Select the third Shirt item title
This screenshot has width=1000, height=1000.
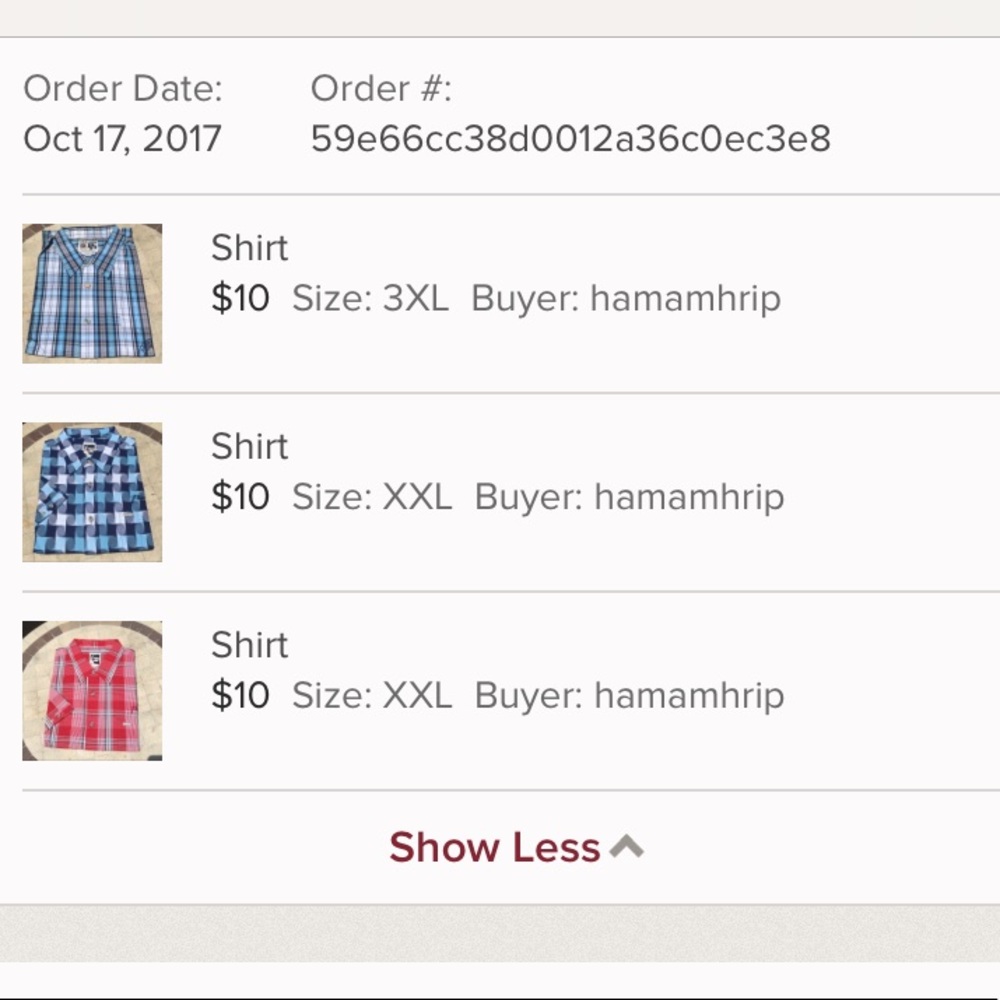click(x=249, y=645)
